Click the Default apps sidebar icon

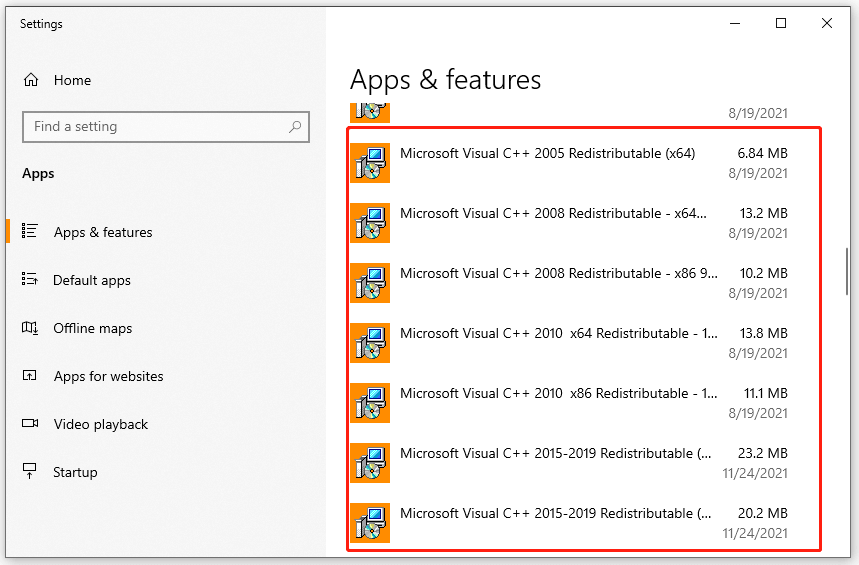pyautogui.click(x=30, y=280)
